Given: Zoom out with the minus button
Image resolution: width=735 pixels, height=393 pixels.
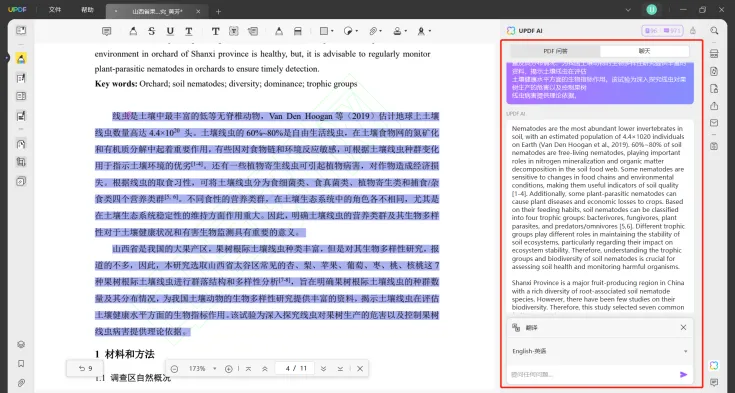Looking at the screenshot, I should (174, 369).
